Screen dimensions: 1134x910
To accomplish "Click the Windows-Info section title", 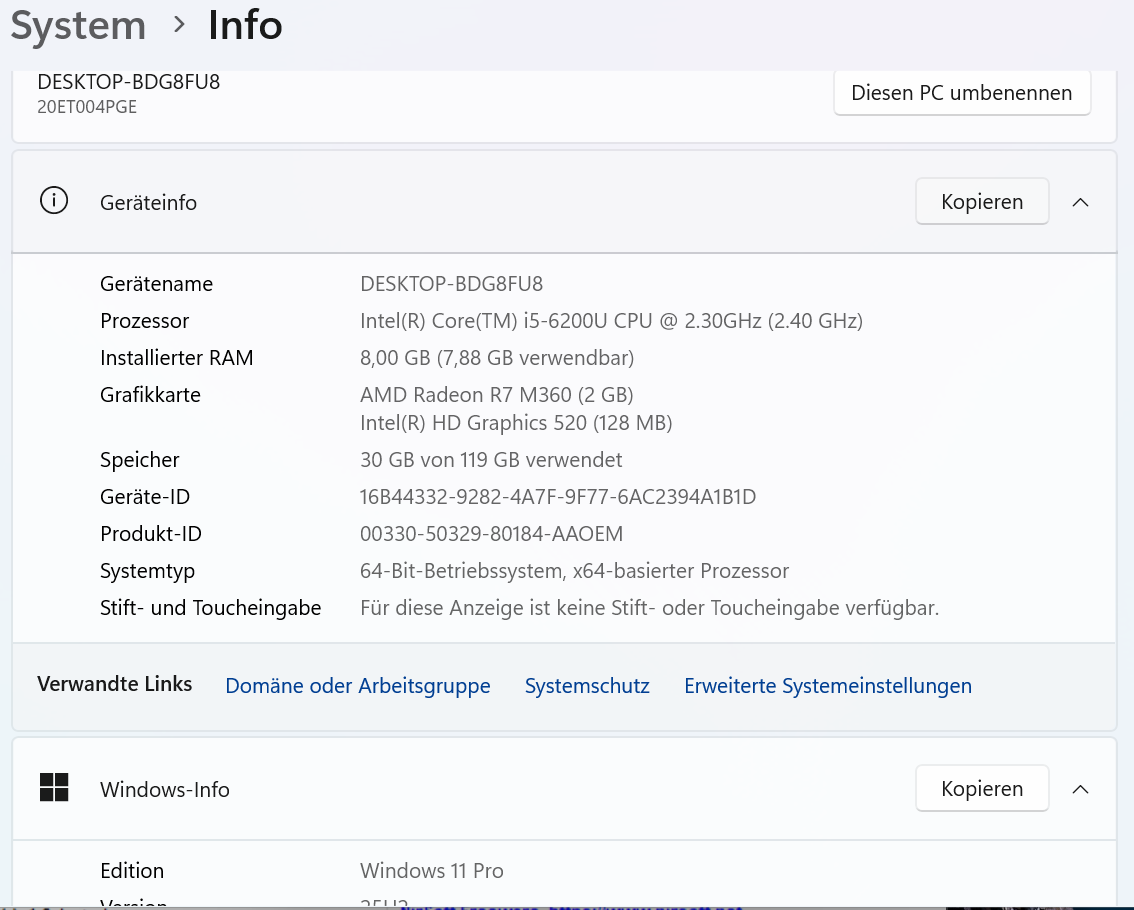I will [165, 789].
